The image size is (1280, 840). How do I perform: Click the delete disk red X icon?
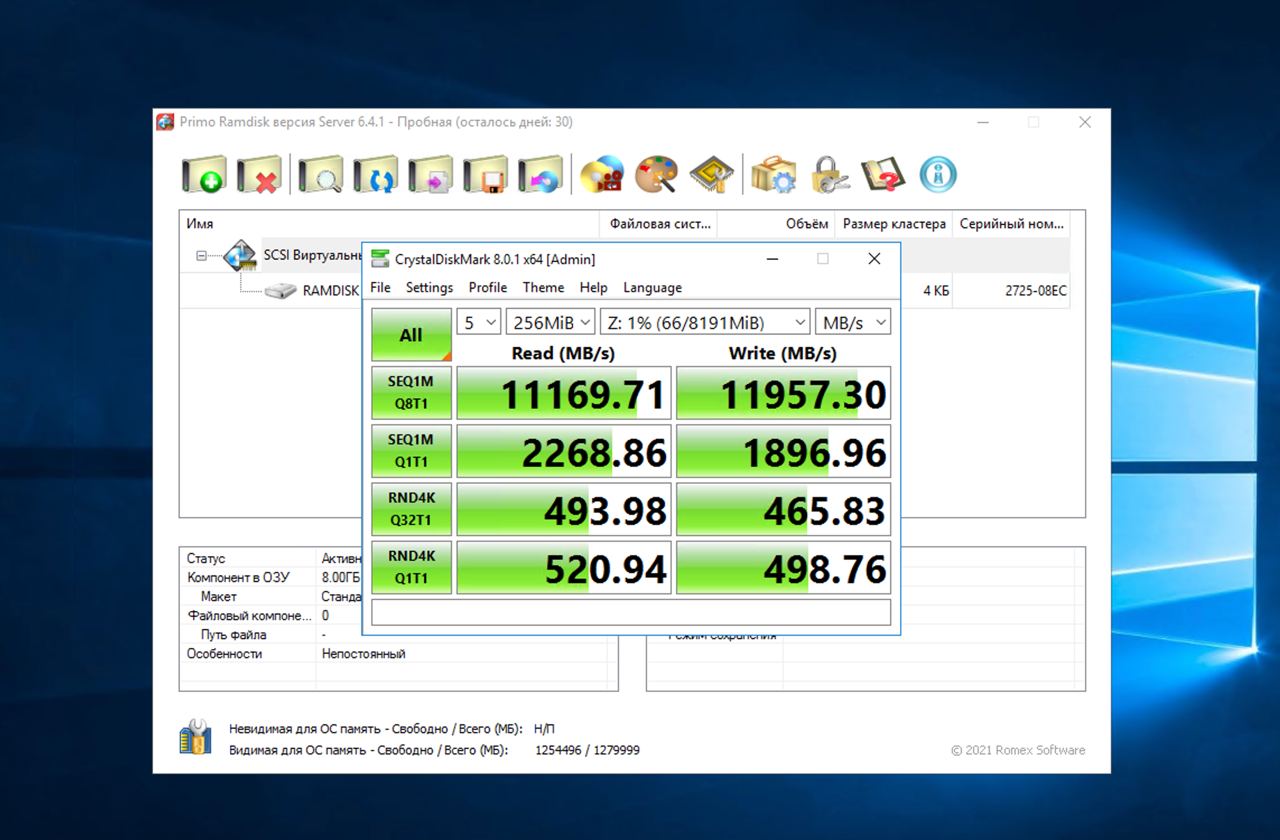coord(259,175)
